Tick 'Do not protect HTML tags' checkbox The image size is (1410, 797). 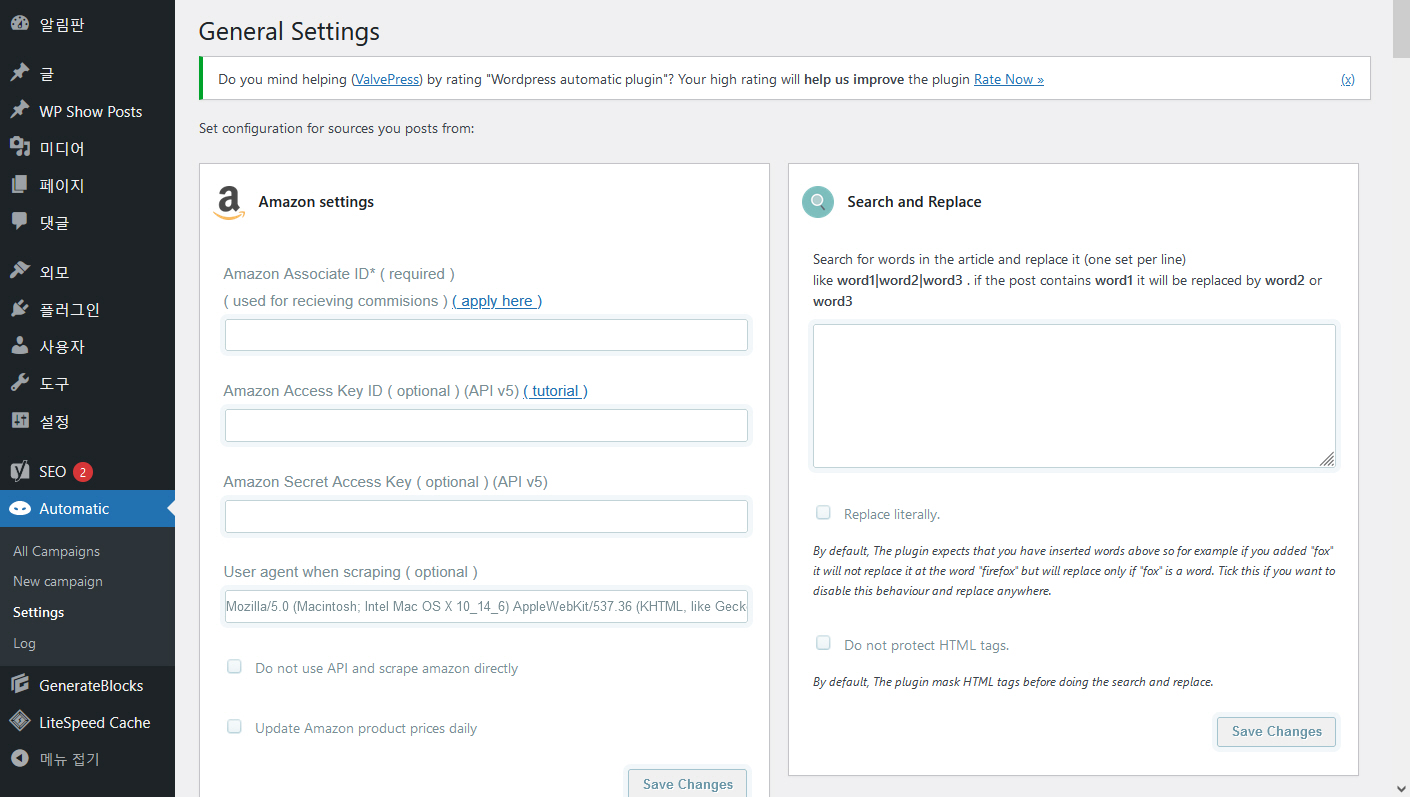coord(823,643)
